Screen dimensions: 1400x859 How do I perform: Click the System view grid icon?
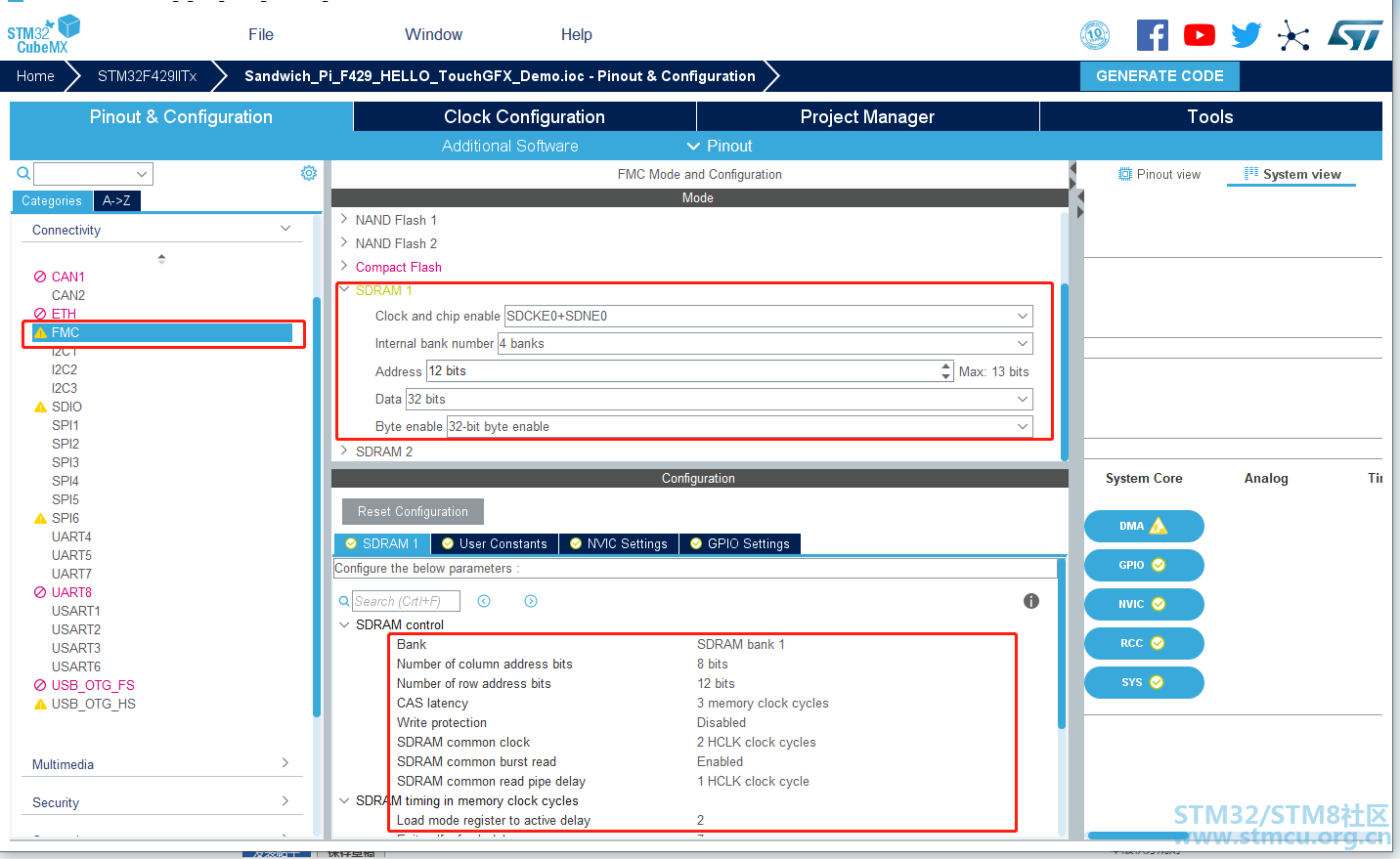[1250, 174]
